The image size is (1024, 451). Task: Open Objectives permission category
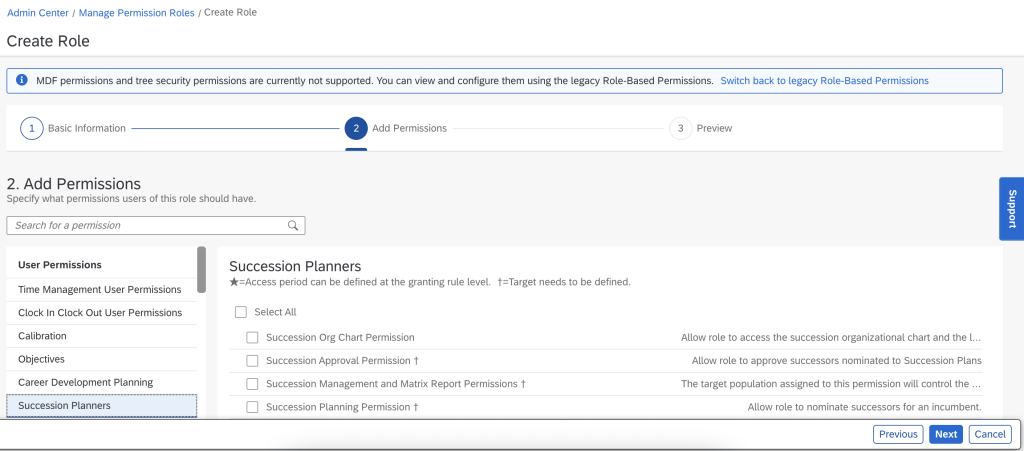[41, 359]
